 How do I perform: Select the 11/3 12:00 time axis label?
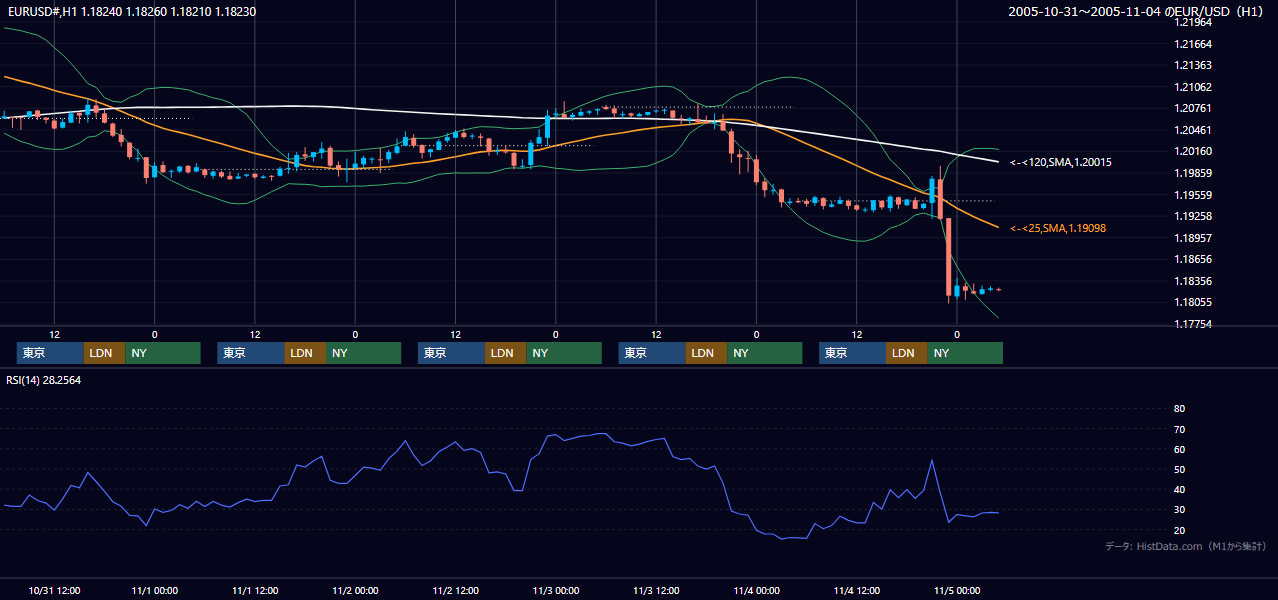(656, 590)
